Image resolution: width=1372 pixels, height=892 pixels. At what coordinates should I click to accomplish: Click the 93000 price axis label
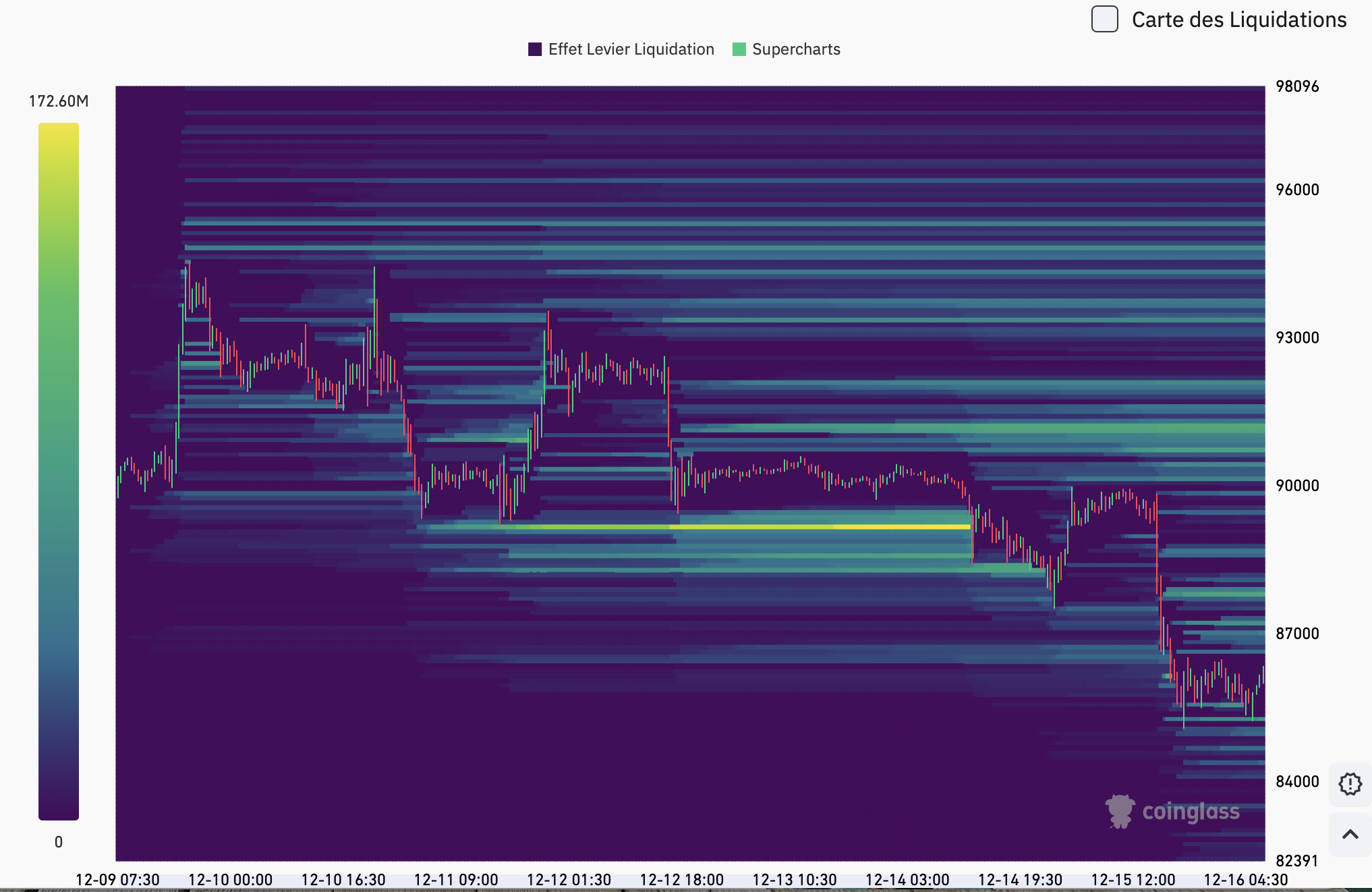1297,337
